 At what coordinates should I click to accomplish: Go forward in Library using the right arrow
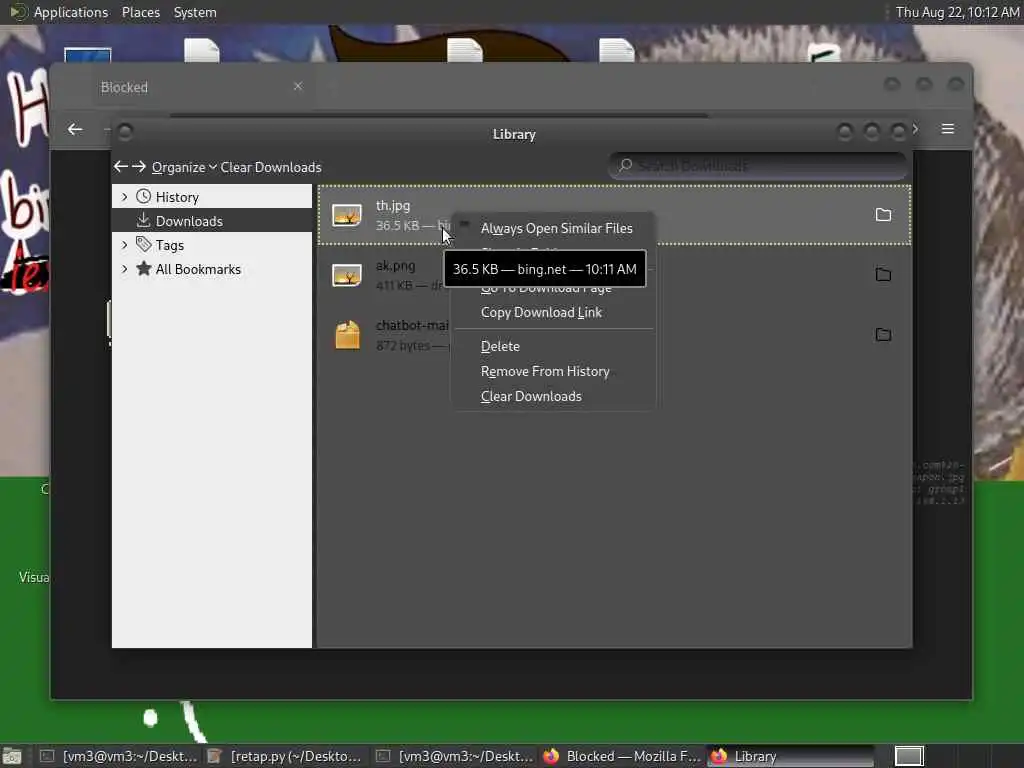138,167
